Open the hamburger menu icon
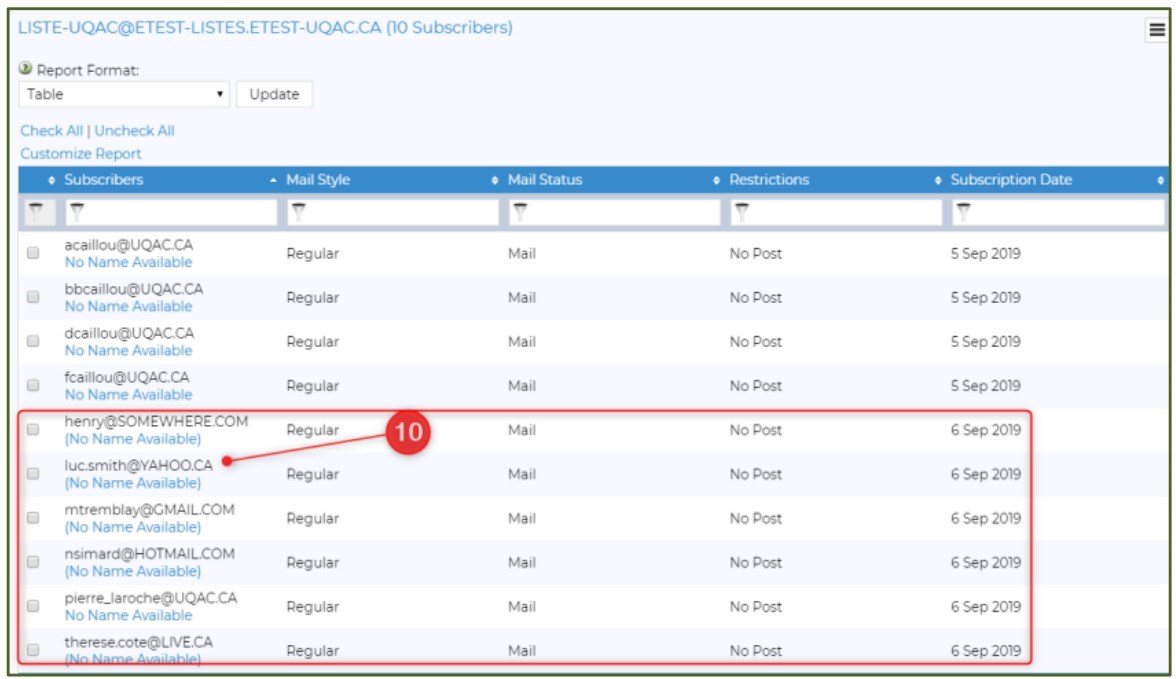1176x679 pixels. (x=1156, y=31)
